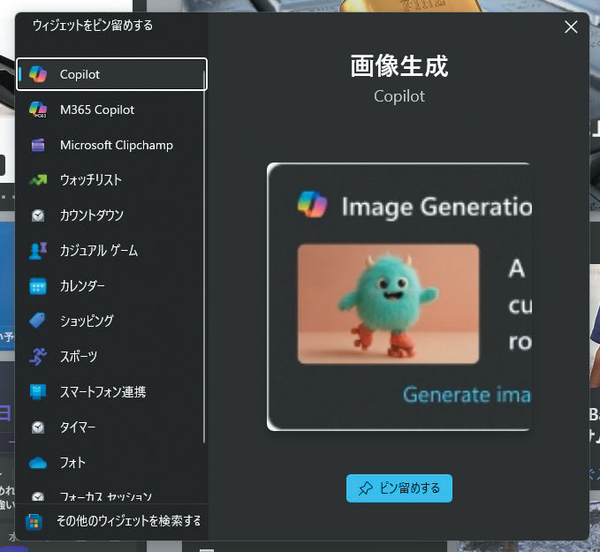
Task: Pick the ショッピング widget label
Action: click(x=87, y=321)
